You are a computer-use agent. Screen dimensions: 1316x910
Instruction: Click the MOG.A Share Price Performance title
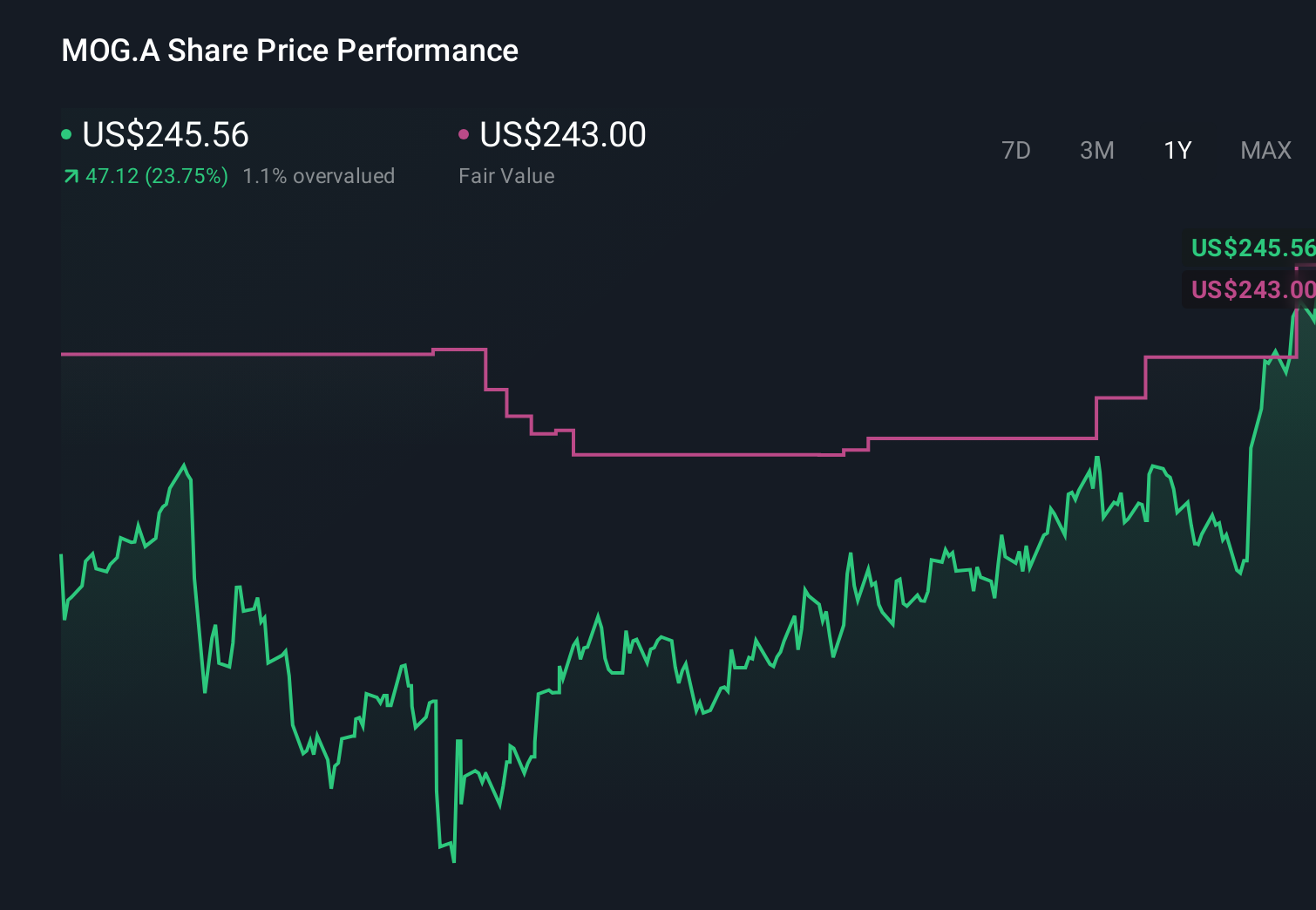[288, 50]
